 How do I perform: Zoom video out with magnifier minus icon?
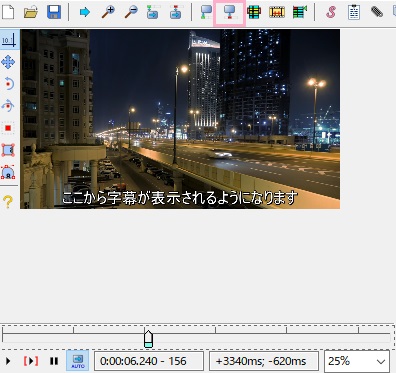pyautogui.click(x=131, y=12)
